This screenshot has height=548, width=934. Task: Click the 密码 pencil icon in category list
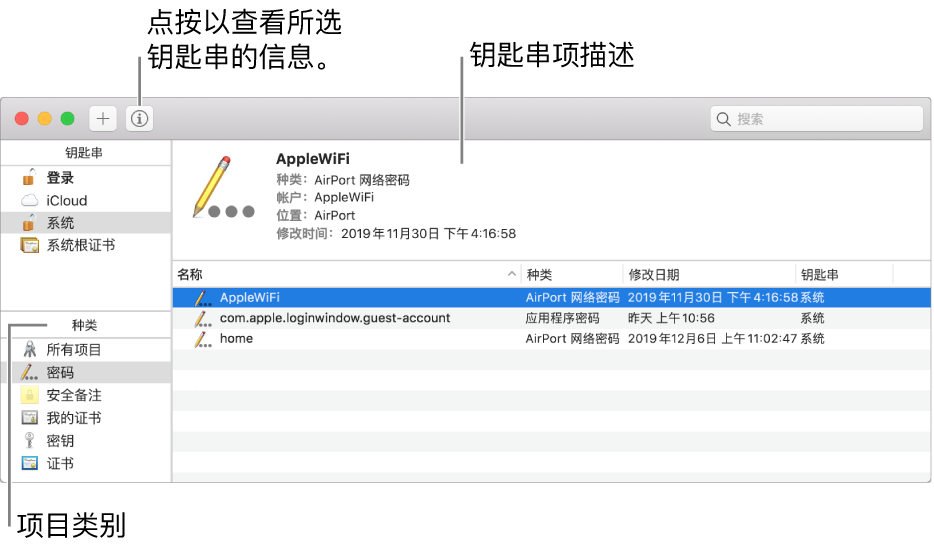(29, 372)
